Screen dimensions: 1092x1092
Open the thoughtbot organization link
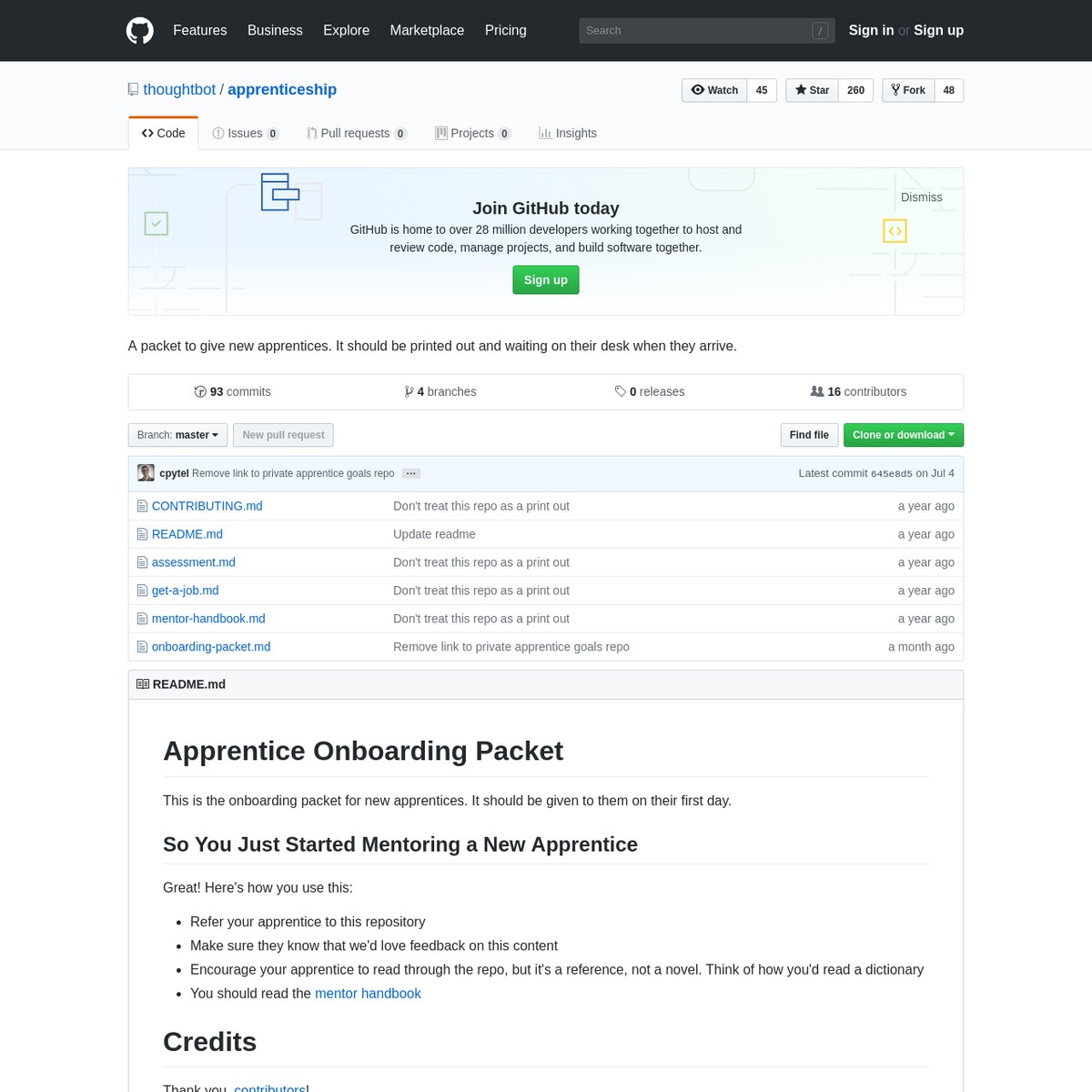[179, 89]
